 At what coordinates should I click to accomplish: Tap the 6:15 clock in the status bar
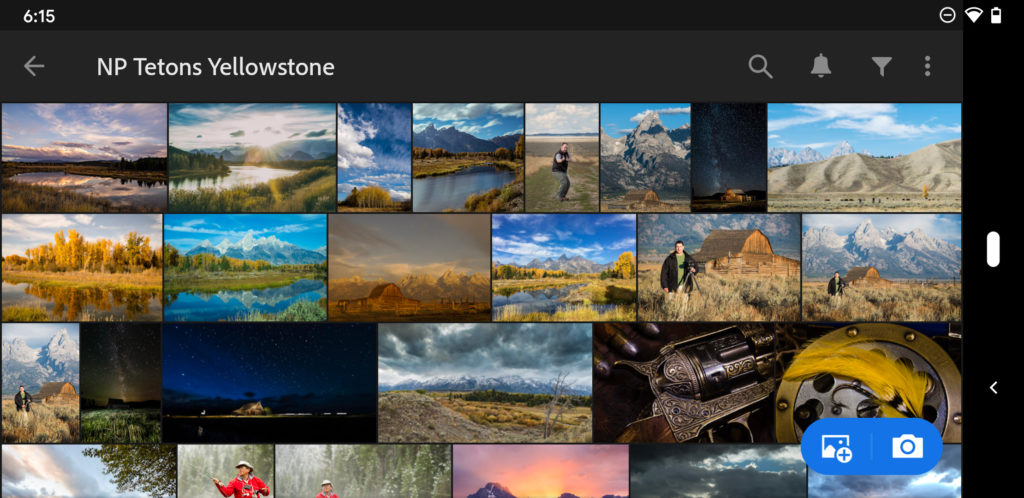click(39, 16)
